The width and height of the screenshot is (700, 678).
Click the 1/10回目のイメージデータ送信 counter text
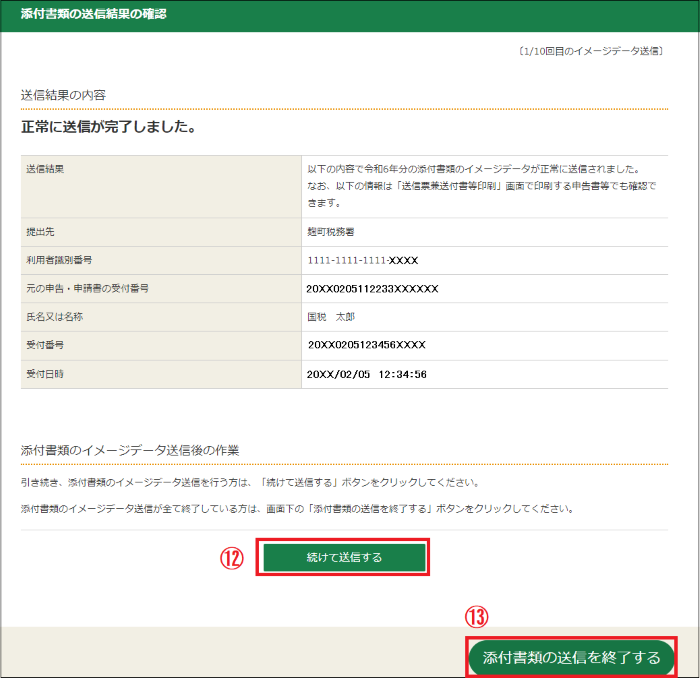click(x=590, y=50)
